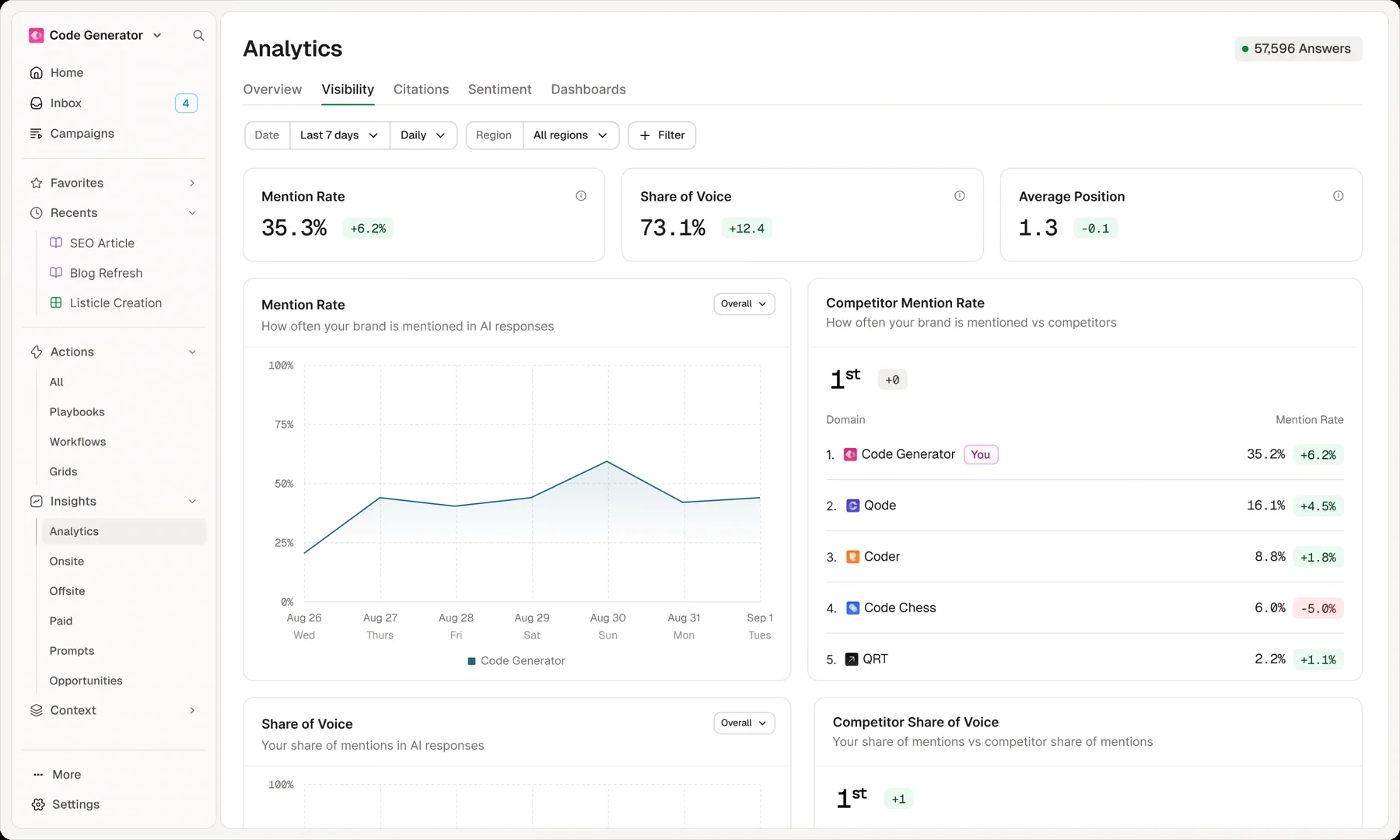Click the Campaigns list icon
This screenshot has width=1400, height=840.
point(37,134)
